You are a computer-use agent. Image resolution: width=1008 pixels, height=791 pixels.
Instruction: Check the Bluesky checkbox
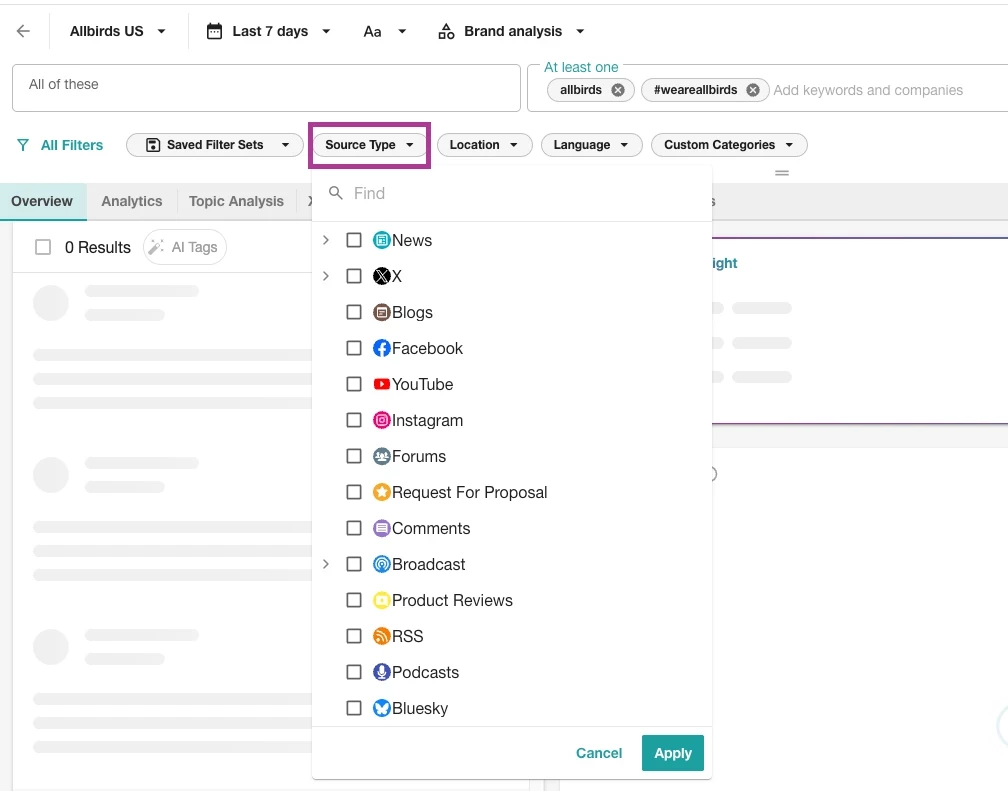354,708
